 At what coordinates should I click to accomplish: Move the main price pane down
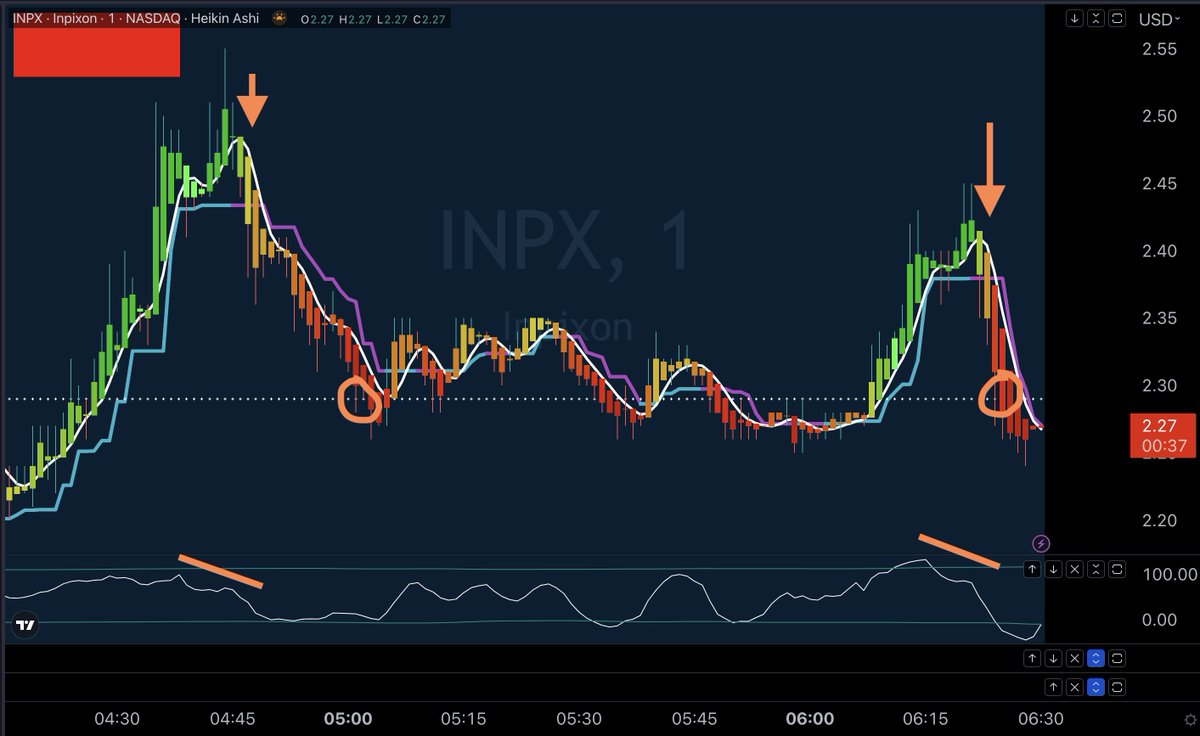coord(1073,19)
